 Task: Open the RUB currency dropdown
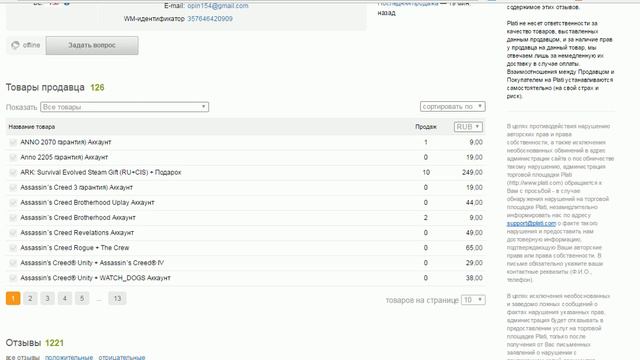pyautogui.click(x=468, y=127)
